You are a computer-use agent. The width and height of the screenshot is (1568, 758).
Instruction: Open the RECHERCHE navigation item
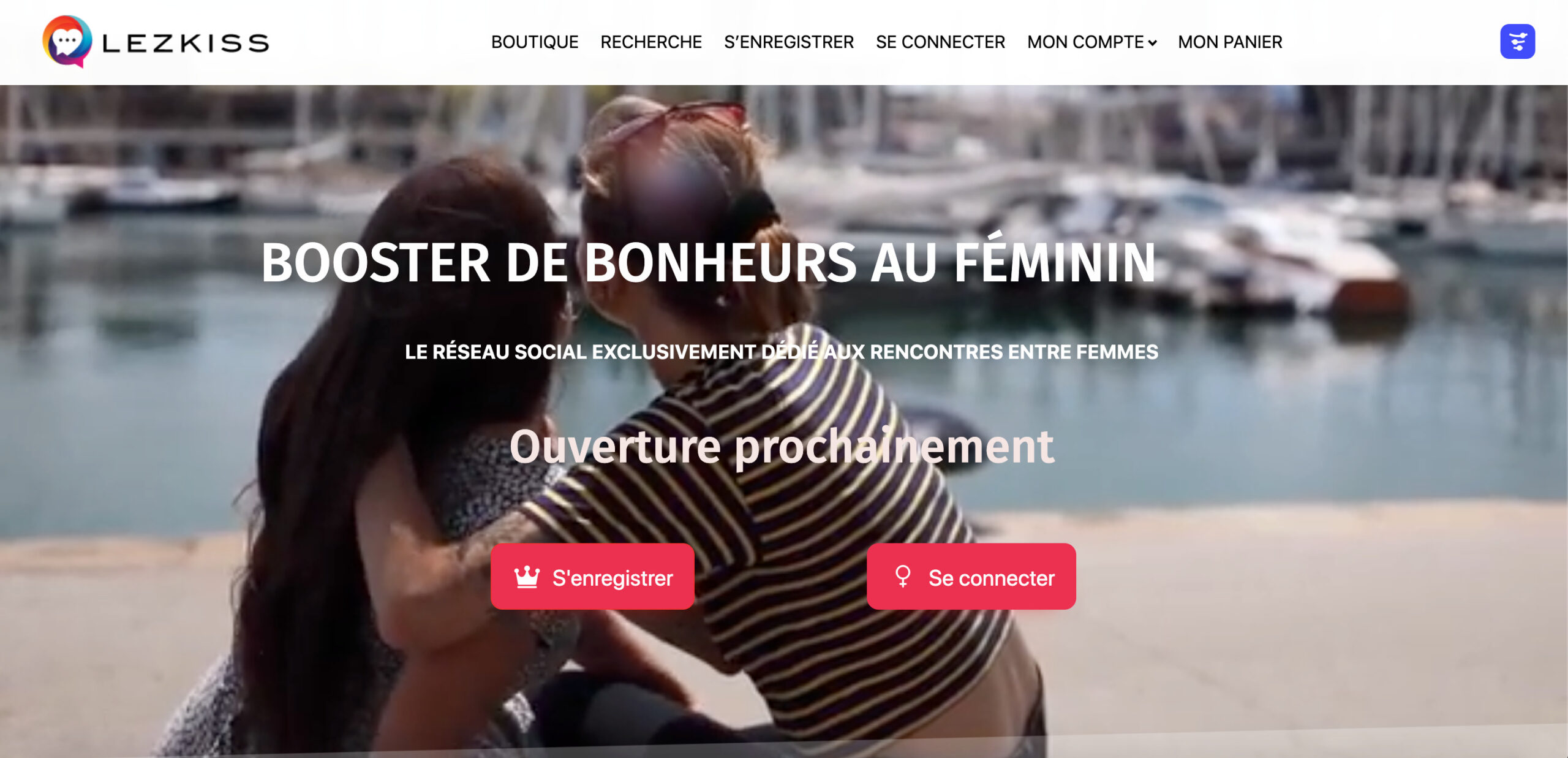651,42
